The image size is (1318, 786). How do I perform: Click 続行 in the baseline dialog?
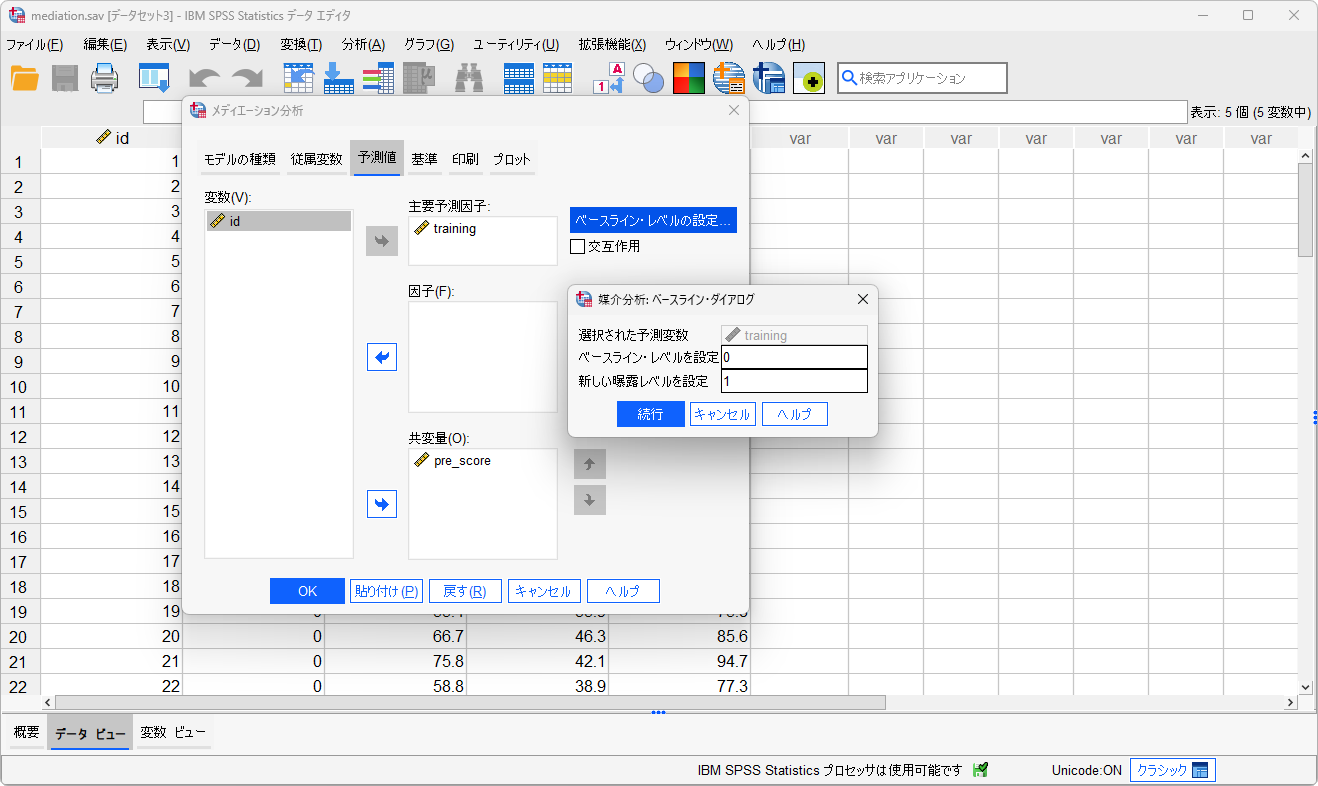(651, 414)
